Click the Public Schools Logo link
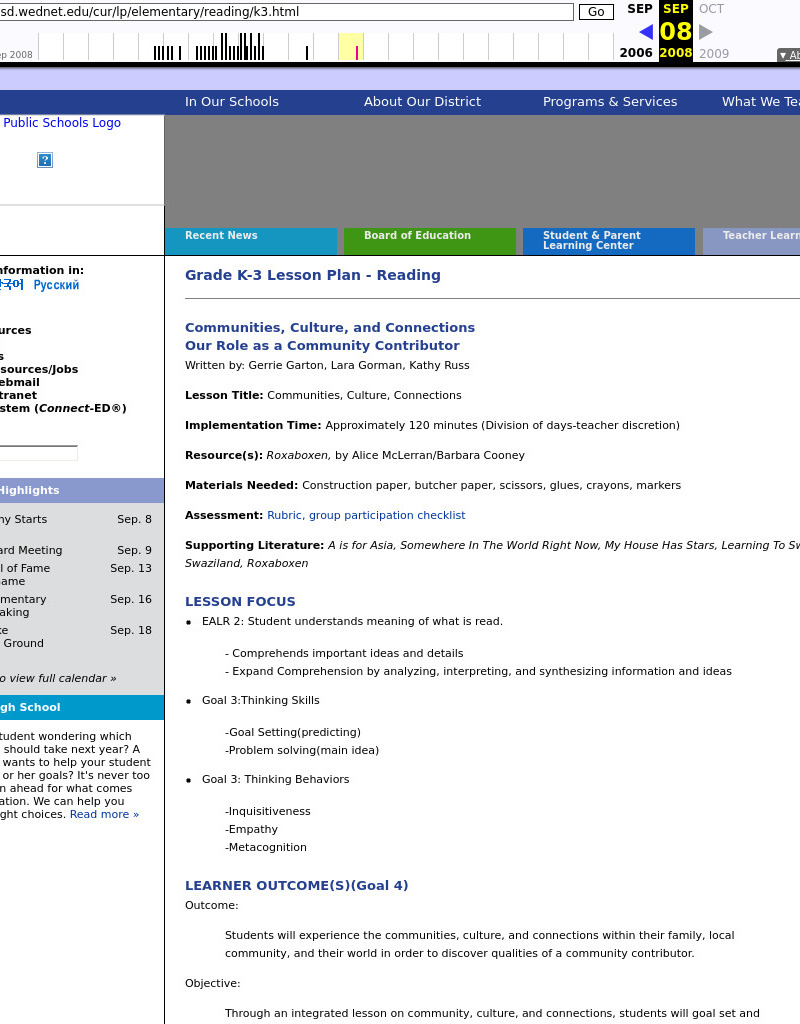The image size is (800, 1024). (x=61, y=123)
